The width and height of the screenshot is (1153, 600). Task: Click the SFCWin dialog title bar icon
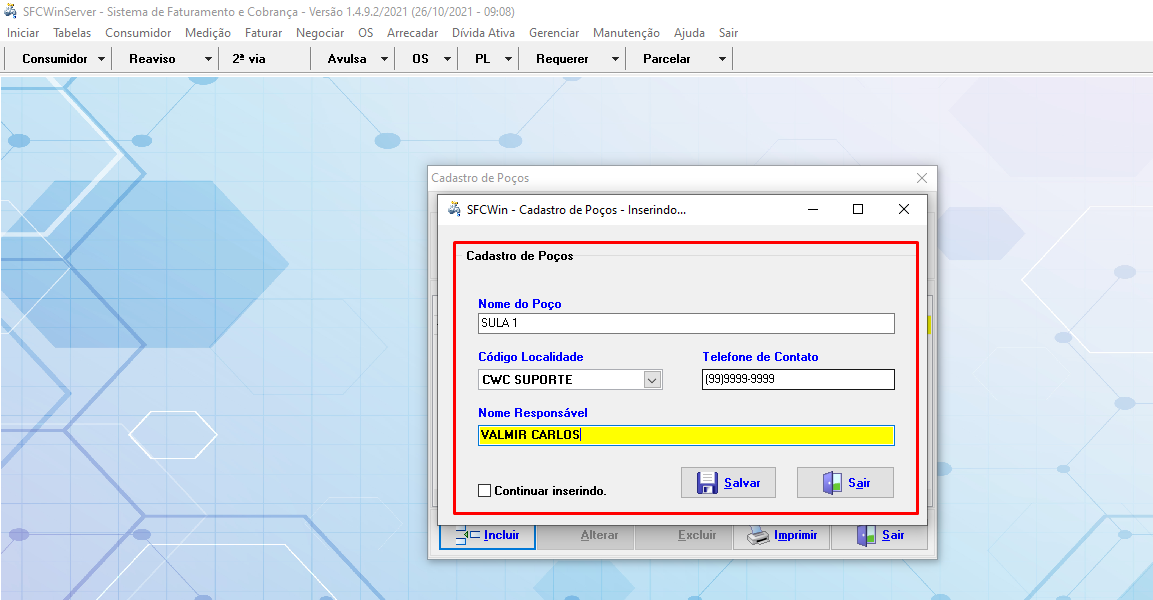click(x=453, y=210)
